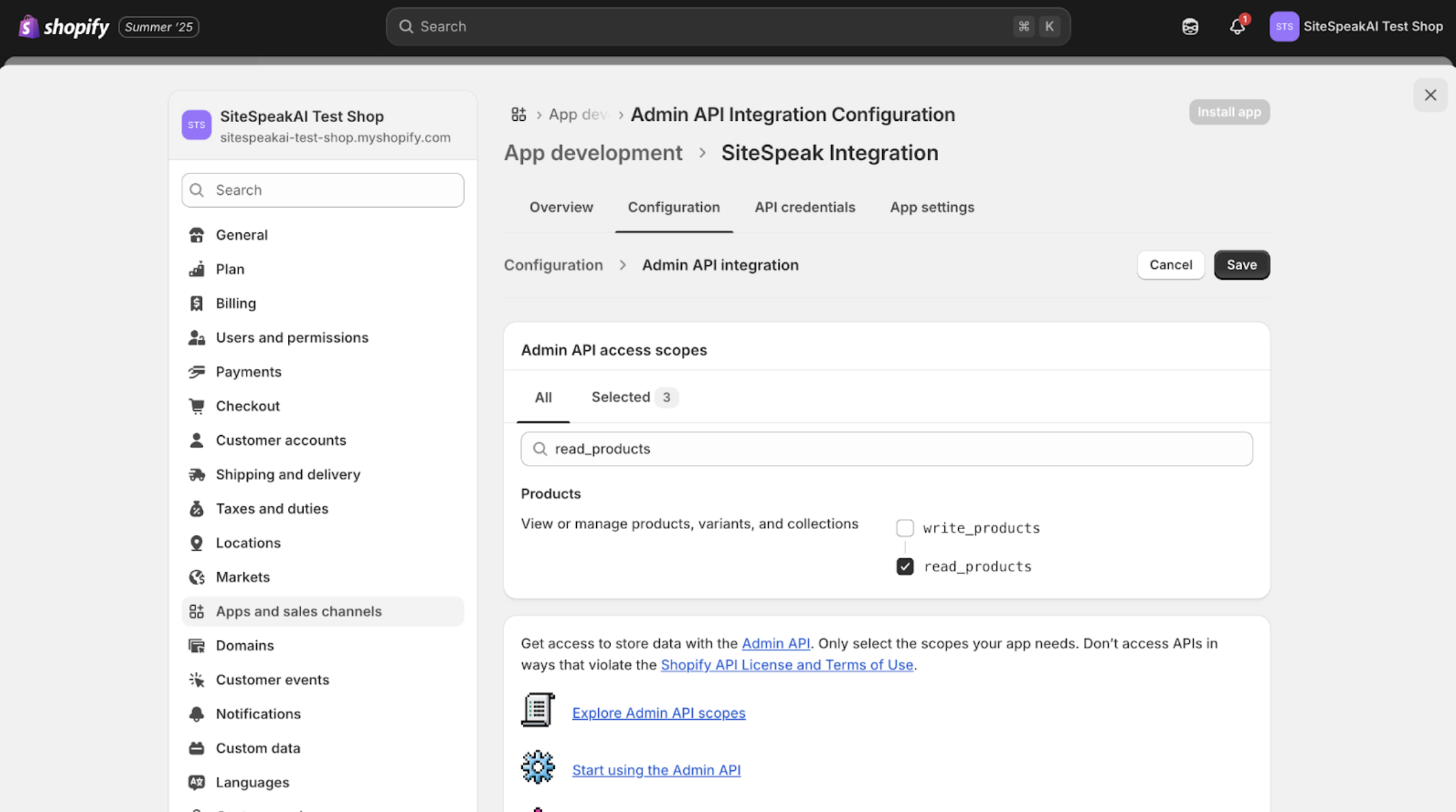The width and height of the screenshot is (1456, 812).
Task: Open the notifications bell icon
Action: click(1237, 27)
